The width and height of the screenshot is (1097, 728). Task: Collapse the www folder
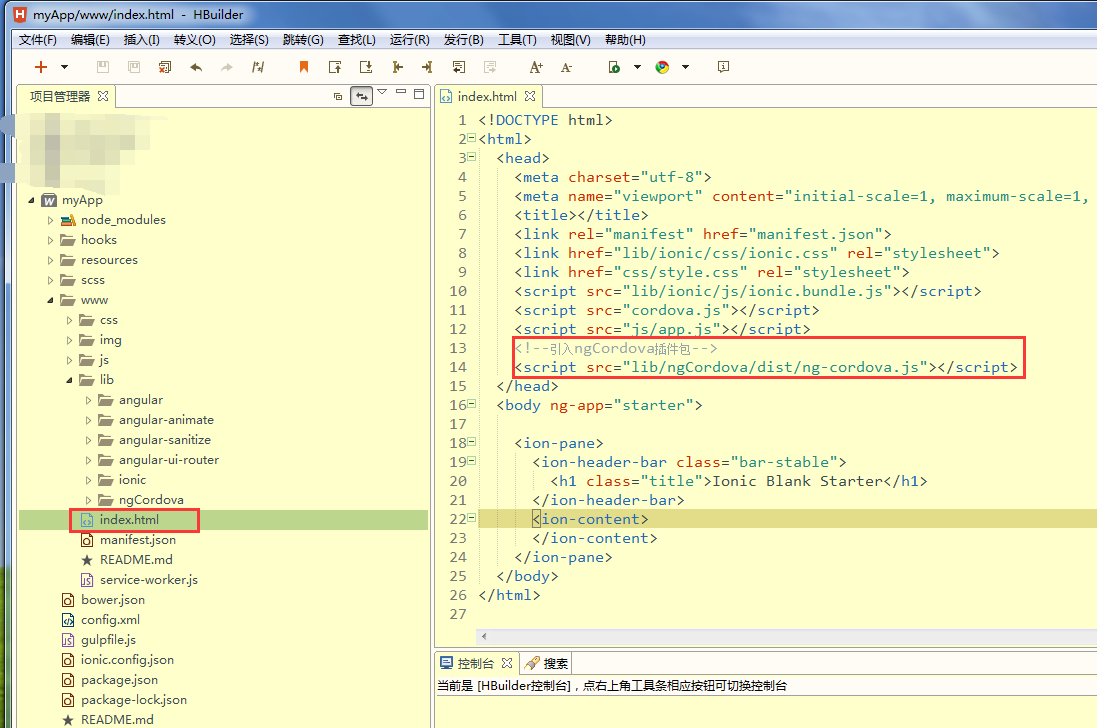click(50, 300)
